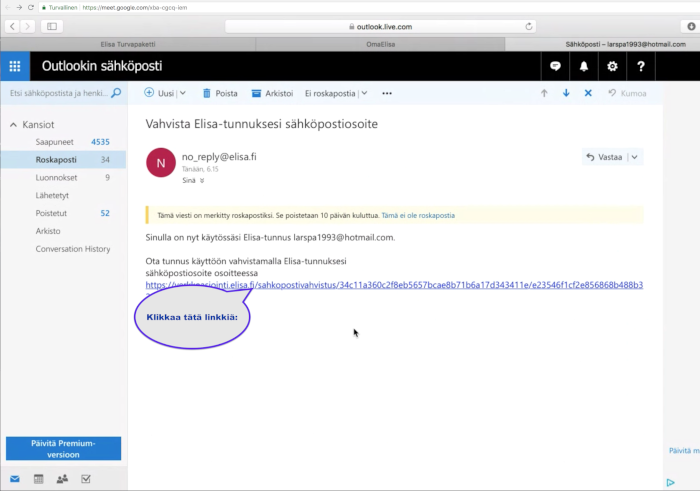
Task: Expand the Vastaa reply options dropdown
Action: [635, 157]
